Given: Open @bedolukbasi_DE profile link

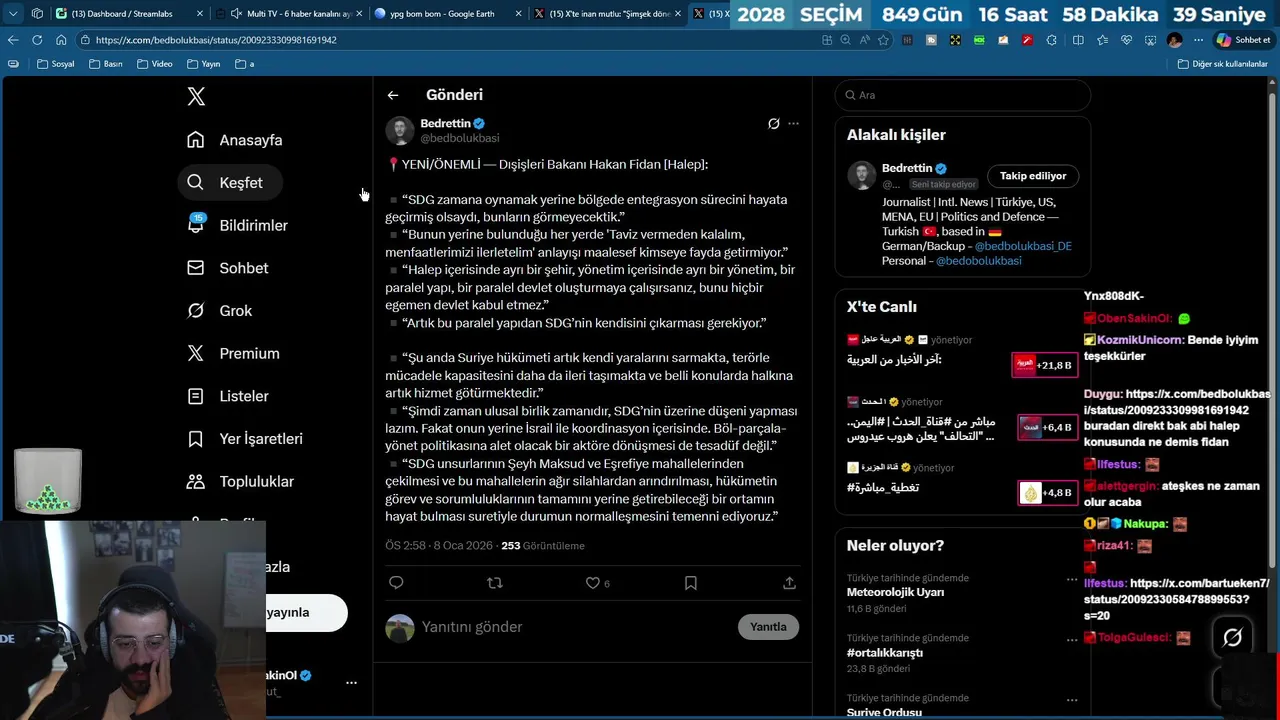Looking at the screenshot, I should coord(1023,246).
